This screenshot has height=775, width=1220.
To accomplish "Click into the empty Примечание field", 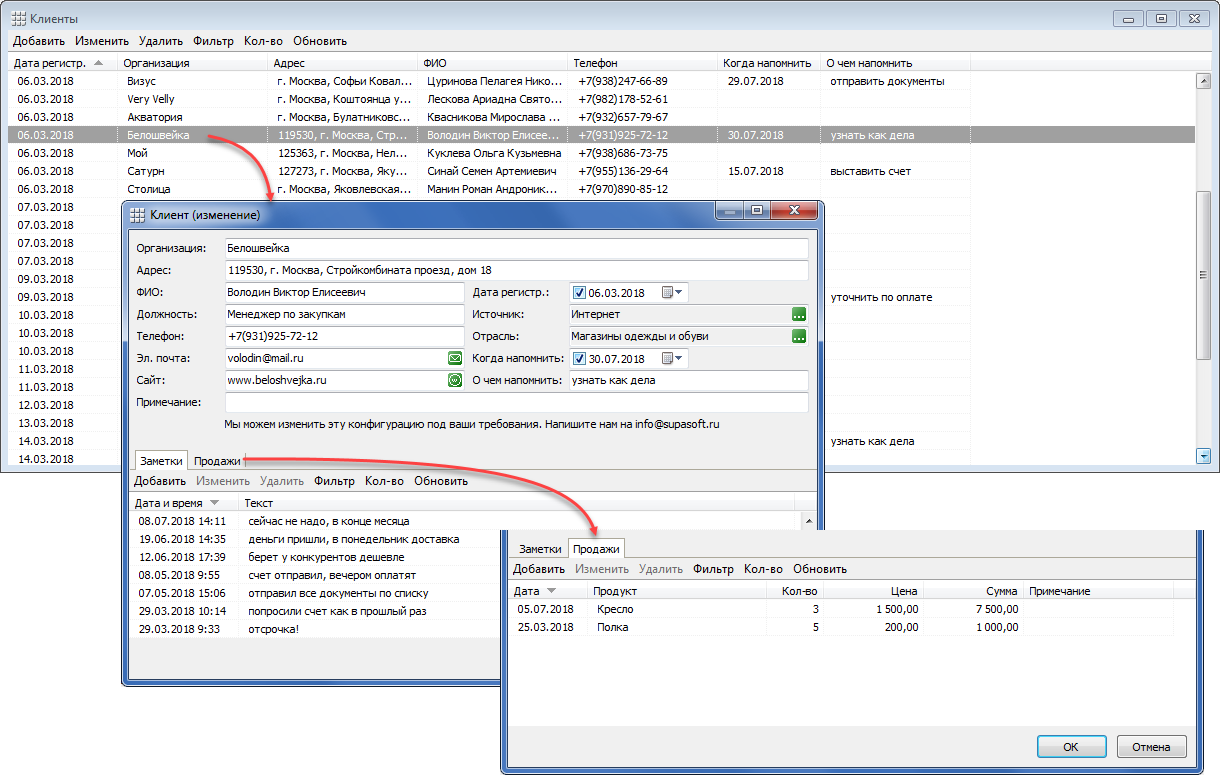I will (x=516, y=402).
